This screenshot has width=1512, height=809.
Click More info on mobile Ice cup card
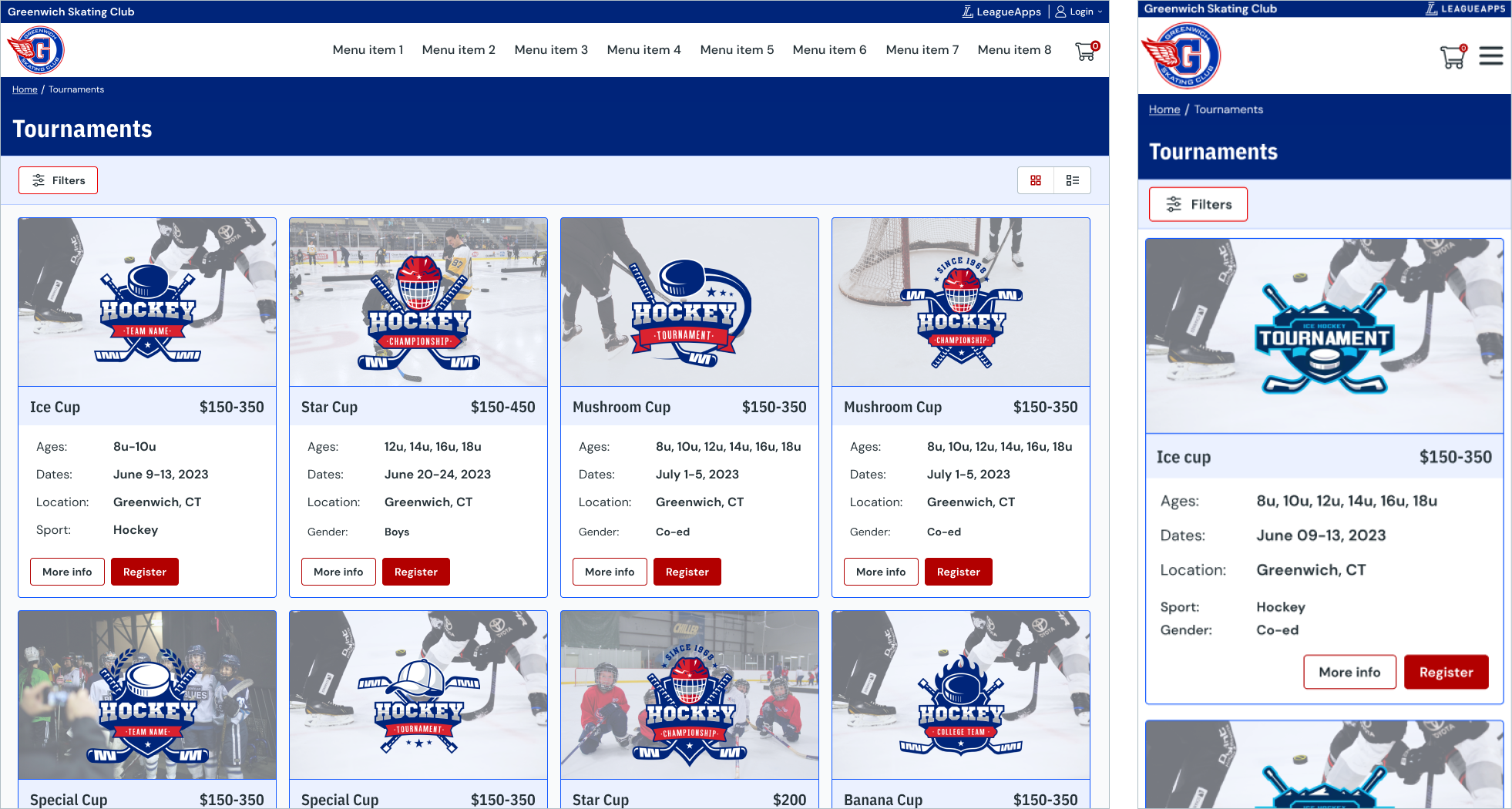pyautogui.click(x=1349, y=672)
